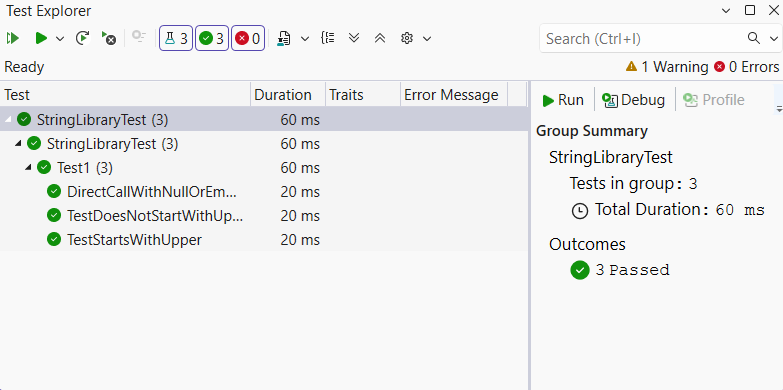The height and width of the screenshot is (390, 783).
Task: Sort by the Traits column header
Action: (x=363, y=95)
